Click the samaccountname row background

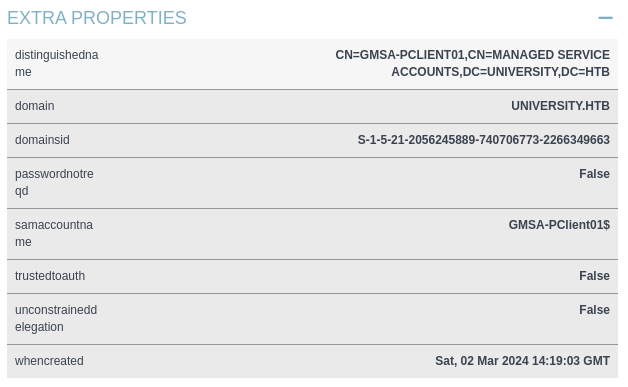point(312,234)
